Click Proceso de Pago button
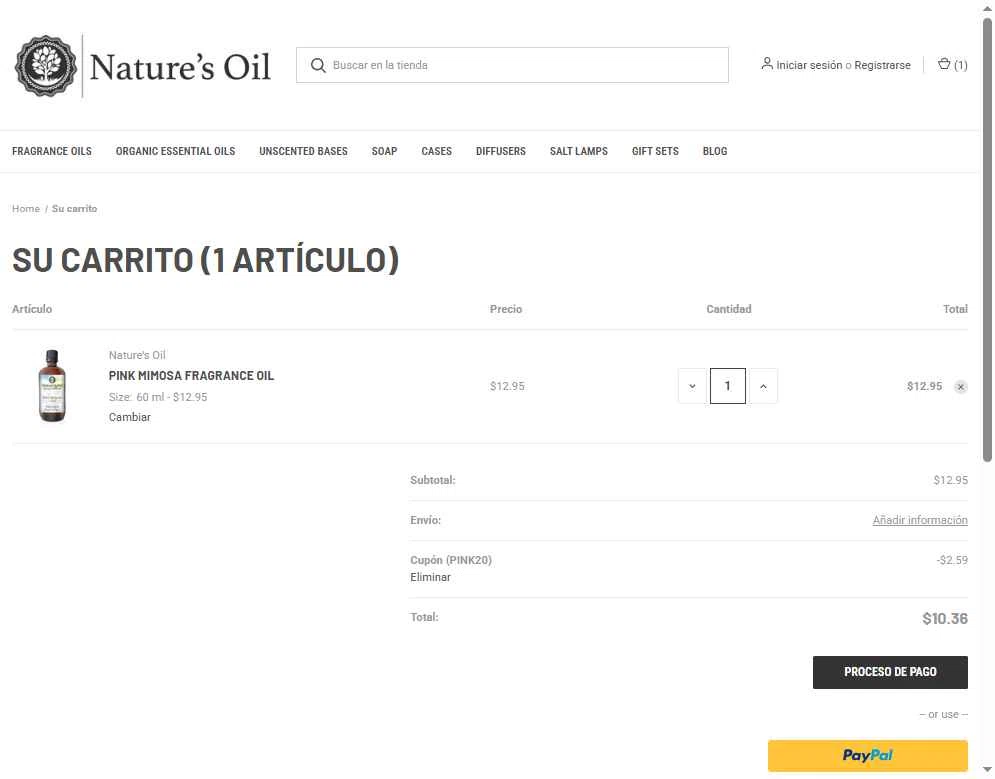 click(890, 672)
